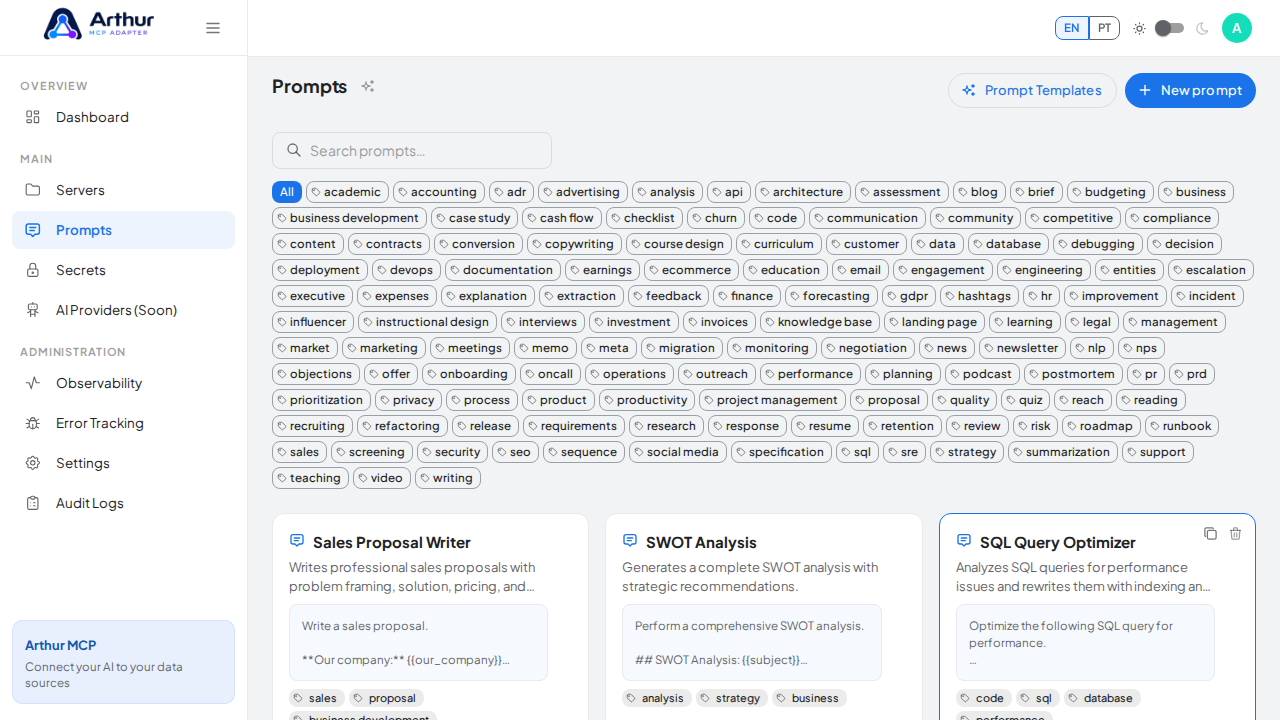Duplicate the SQL Query Optimizer prompt
This screenshot has width=1280, height=720.
click(1210, 534)
